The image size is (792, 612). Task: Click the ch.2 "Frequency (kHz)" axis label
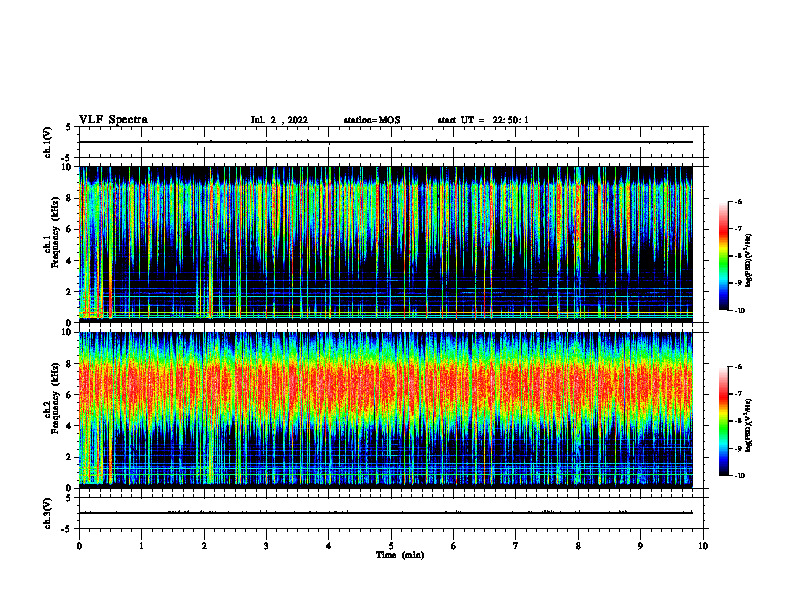pyautogui.click(x=55, y=397)
